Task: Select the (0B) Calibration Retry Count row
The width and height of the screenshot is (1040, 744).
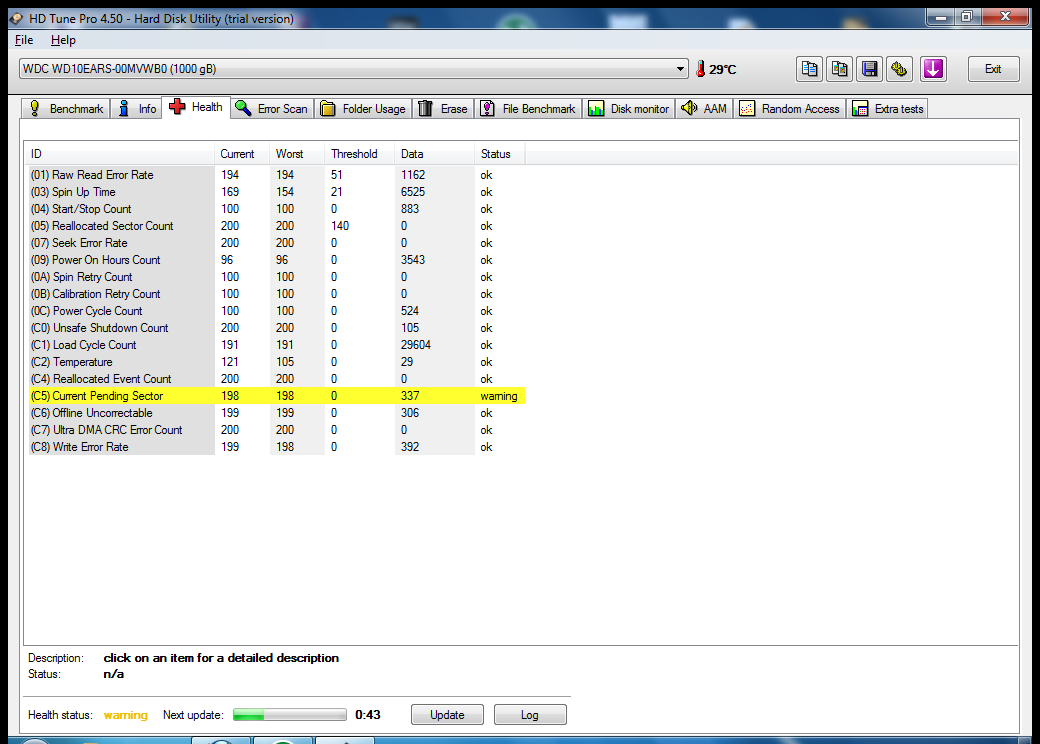Action: click(x=276, y=294)
